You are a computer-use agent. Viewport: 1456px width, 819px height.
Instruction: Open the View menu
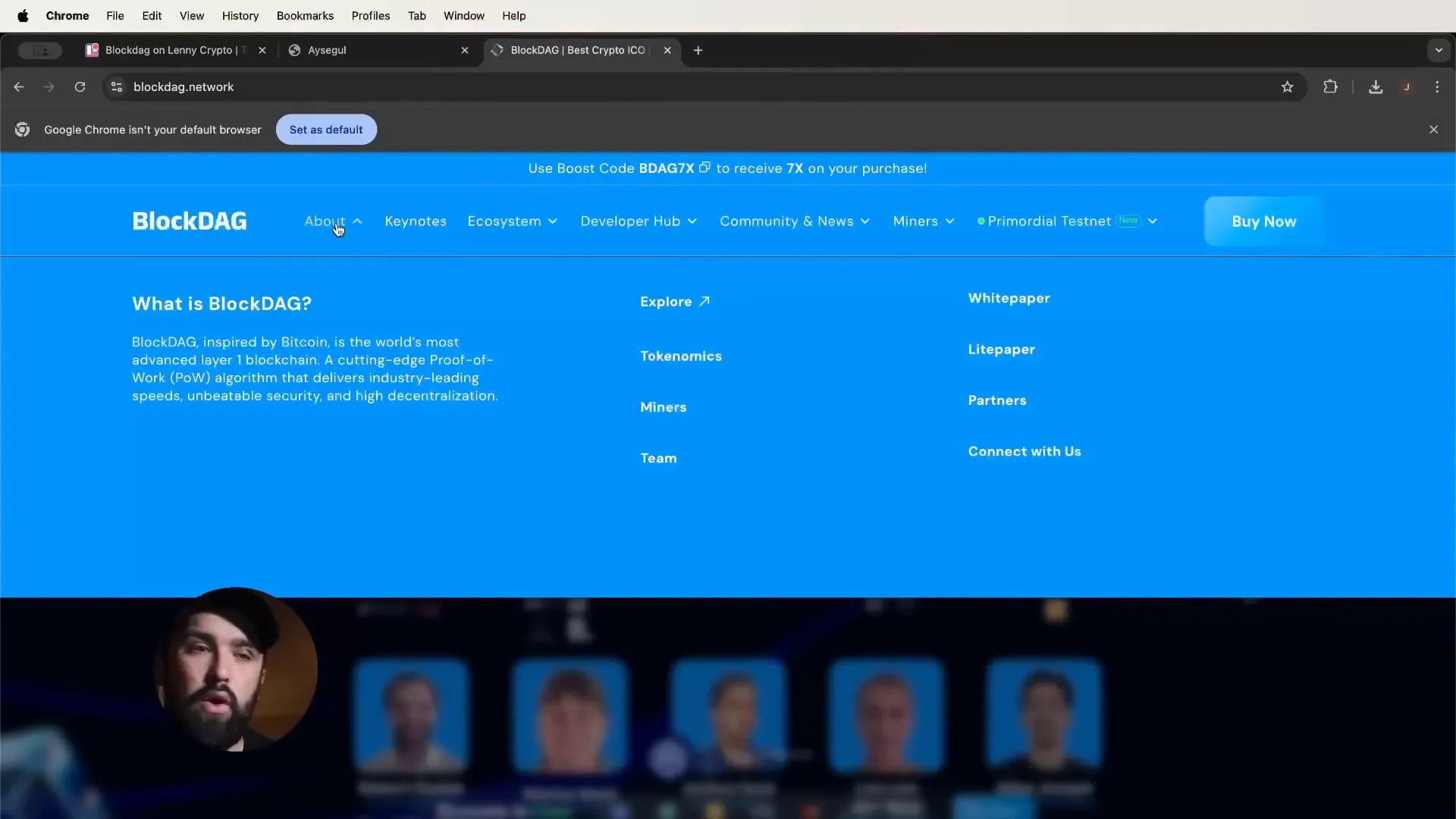(191, 16)
